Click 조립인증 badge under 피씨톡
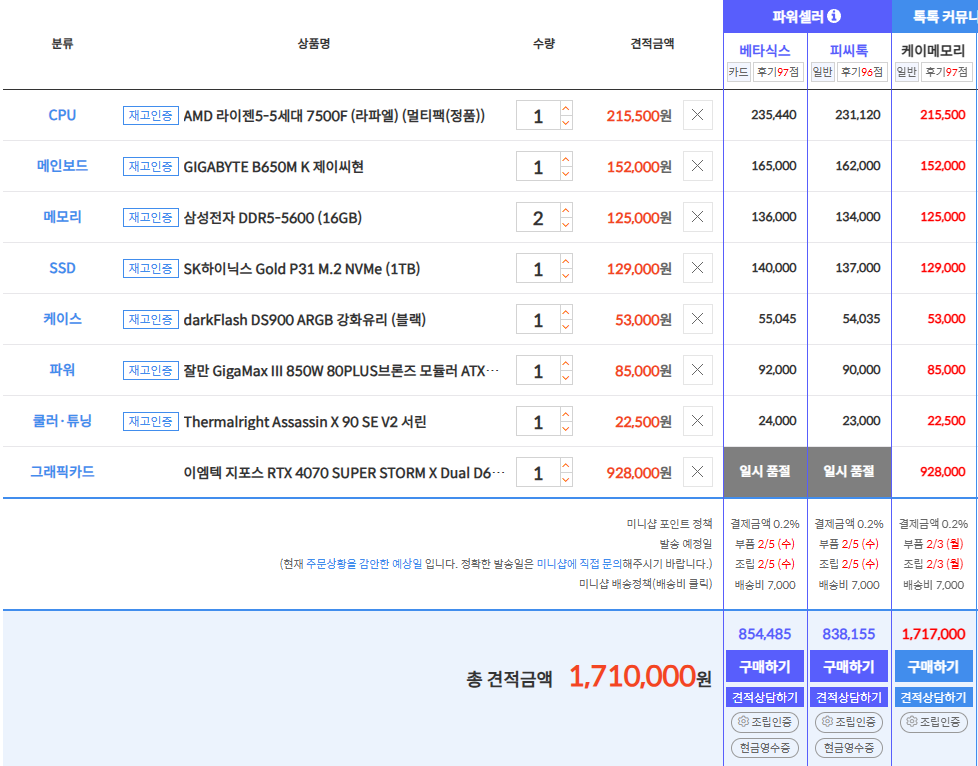This screenshot has height=766, width=978. 849,722
